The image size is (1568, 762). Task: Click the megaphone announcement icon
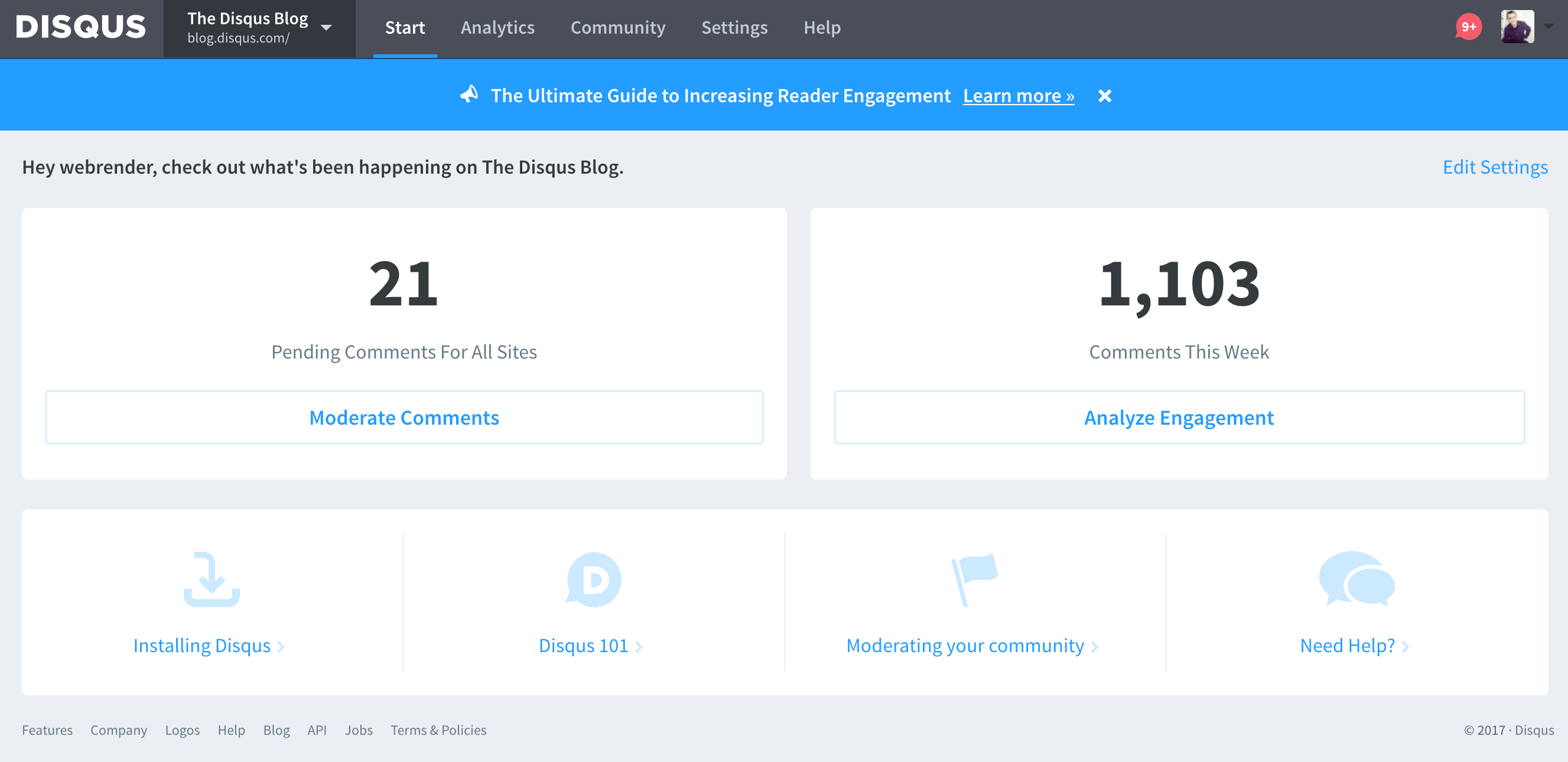point(469,95)
